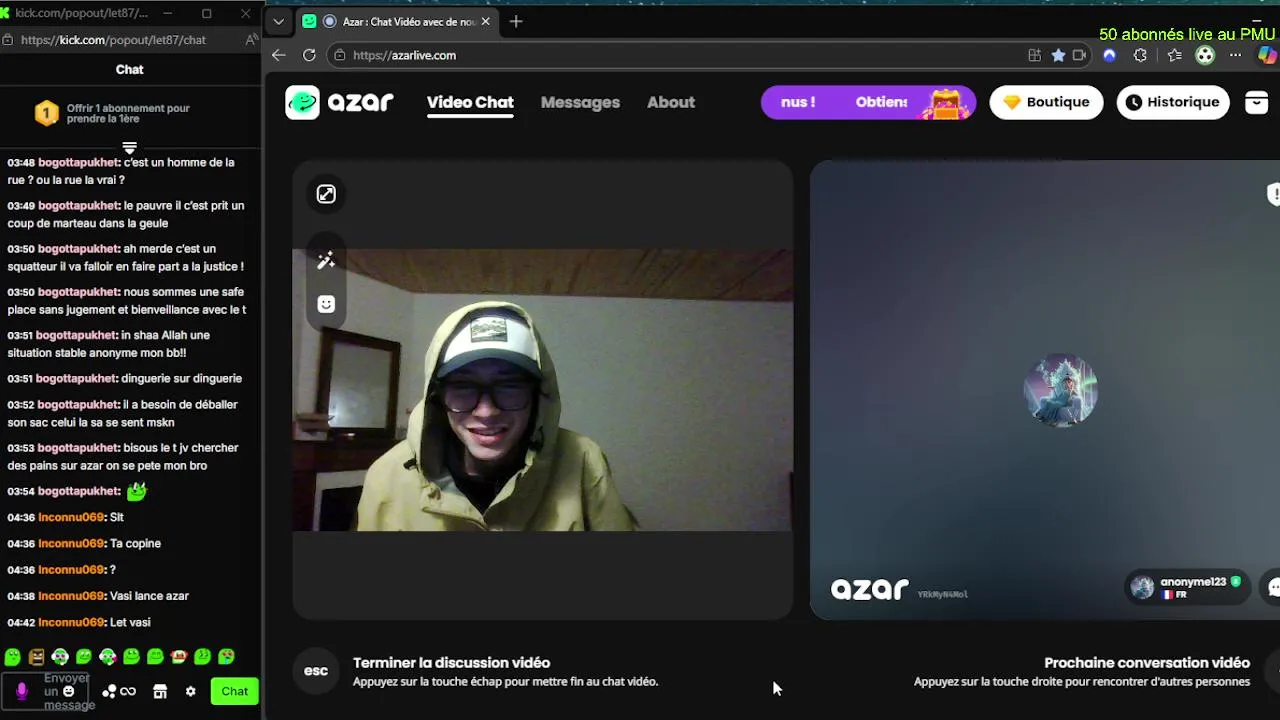Click the Chat header title in Kick popout
The image size is (1280, 720).
pyautogui.click(x=130, y=69)
